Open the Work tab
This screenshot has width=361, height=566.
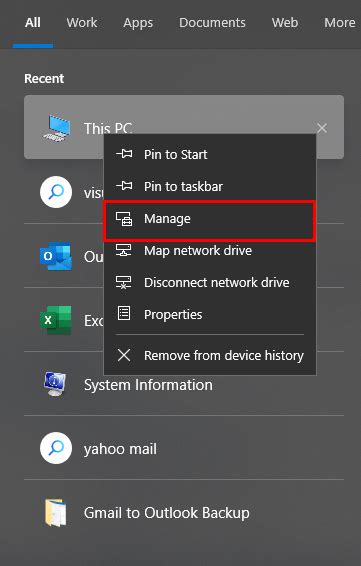tap(82, 23)
